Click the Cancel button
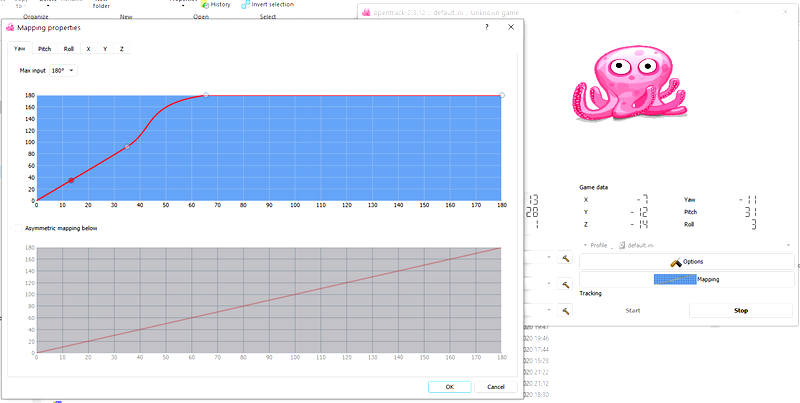This screenshot has width=800, height=403. pyautogui.click(x=496, y=387)
